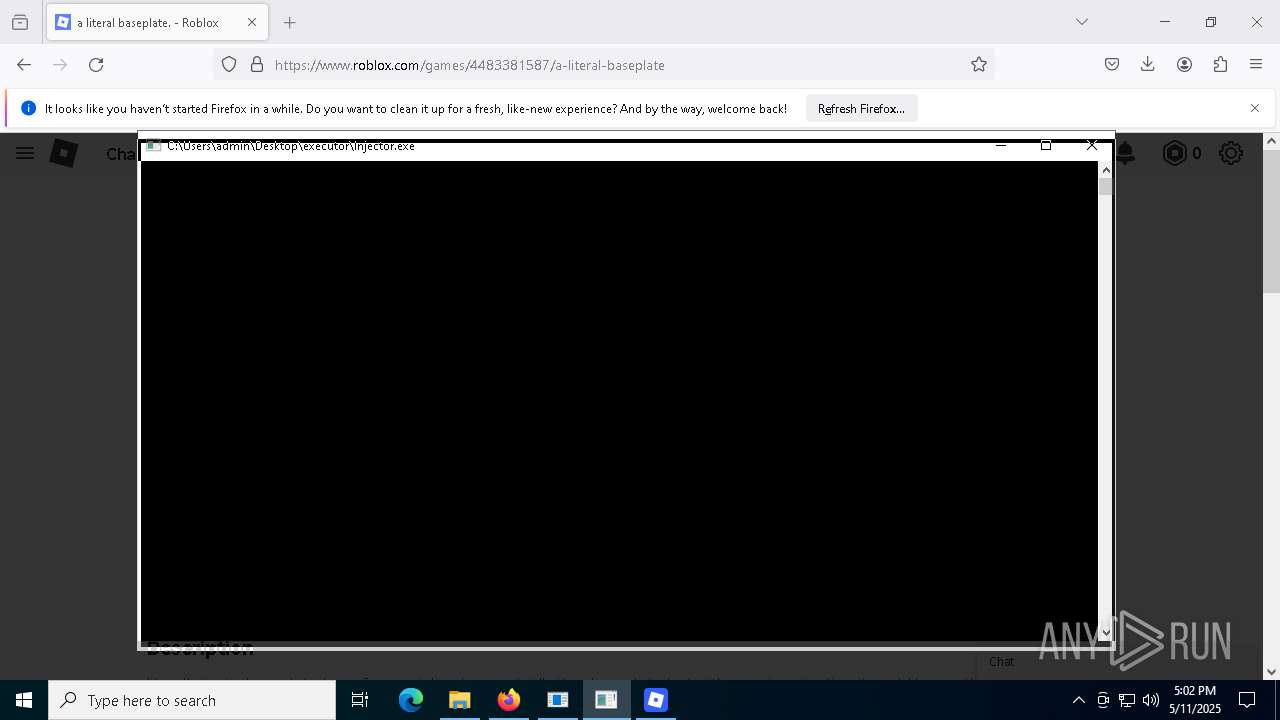Click the console scrollbar down arrow

click(x=1105, y=632)
